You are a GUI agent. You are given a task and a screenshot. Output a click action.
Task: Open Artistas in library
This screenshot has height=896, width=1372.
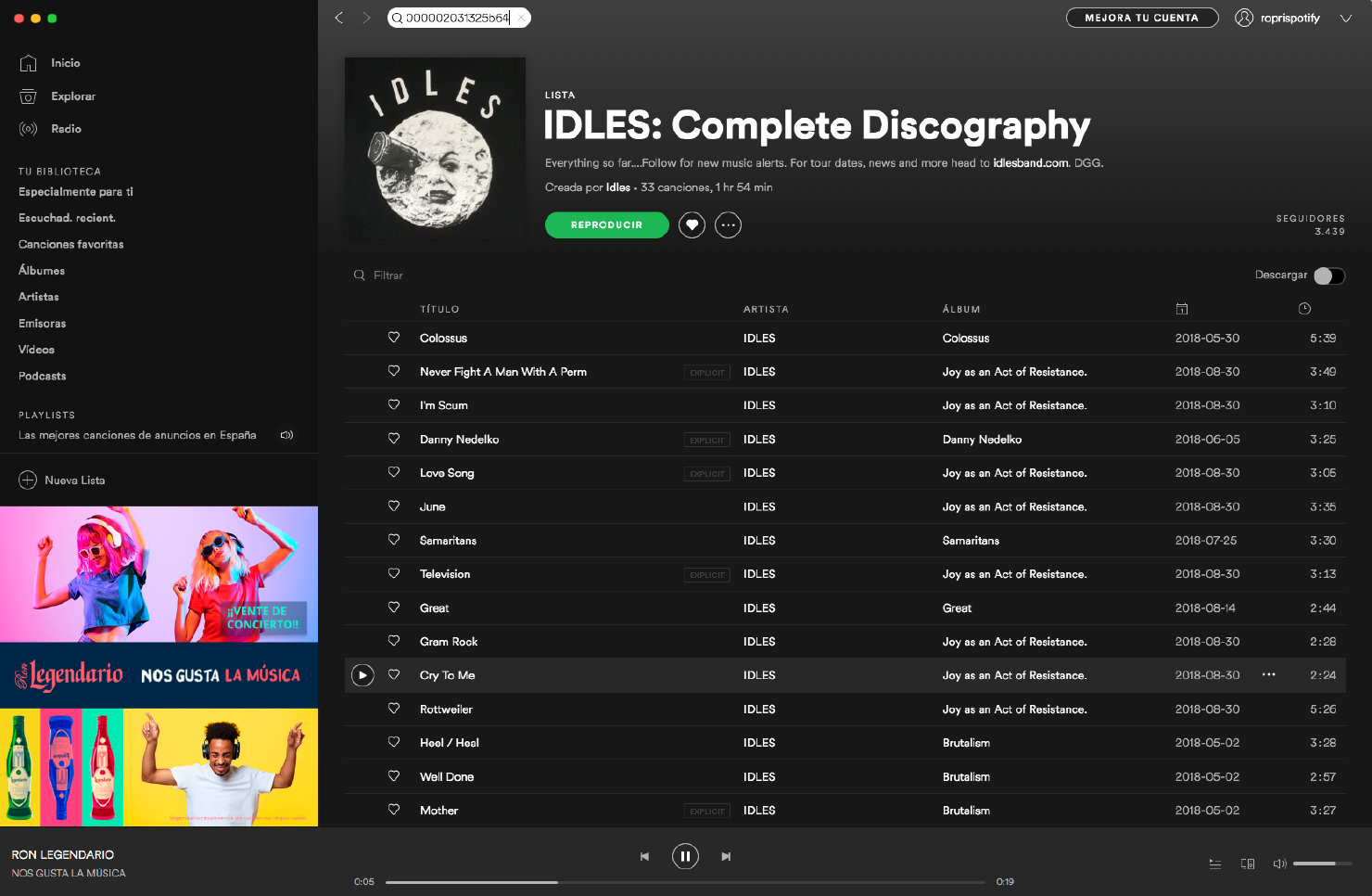tap(39, 297)
